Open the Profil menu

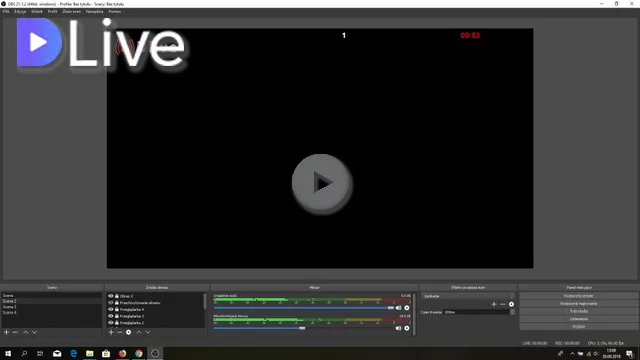pos(53,11)
